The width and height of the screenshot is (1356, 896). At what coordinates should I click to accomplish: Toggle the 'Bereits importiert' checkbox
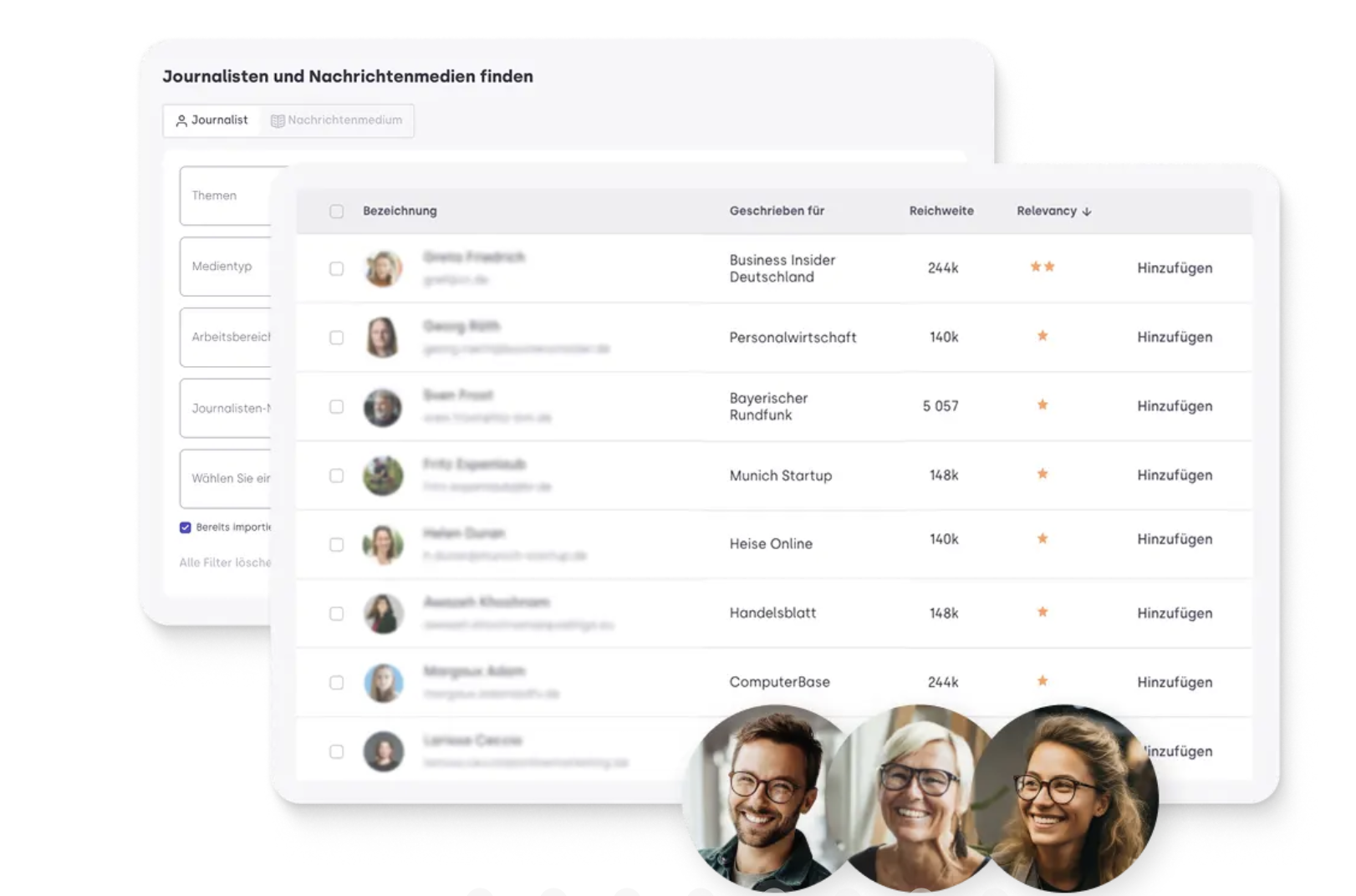click(x=185, y=527)
